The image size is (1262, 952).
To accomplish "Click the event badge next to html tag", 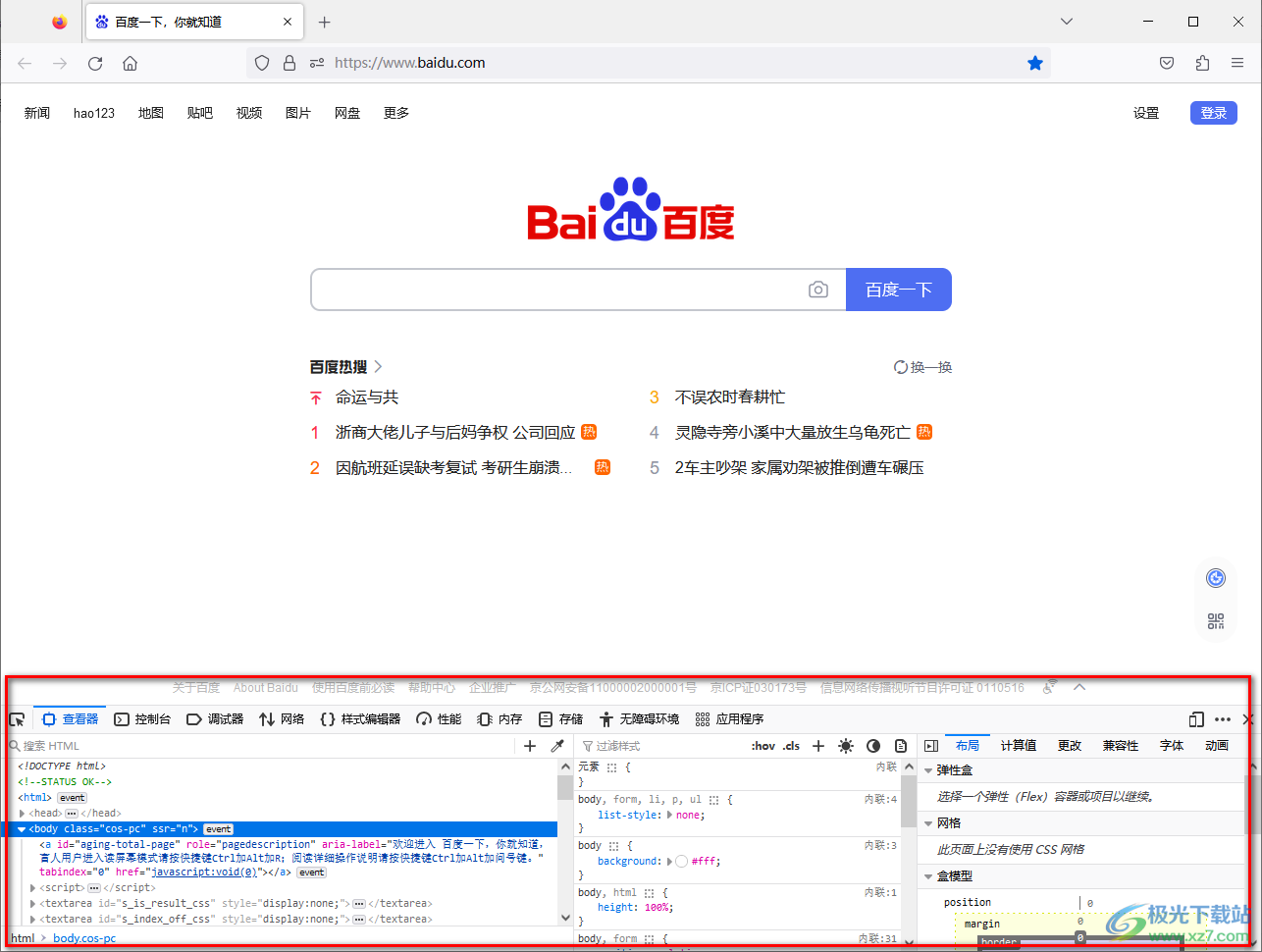I will tap(73, 798).
